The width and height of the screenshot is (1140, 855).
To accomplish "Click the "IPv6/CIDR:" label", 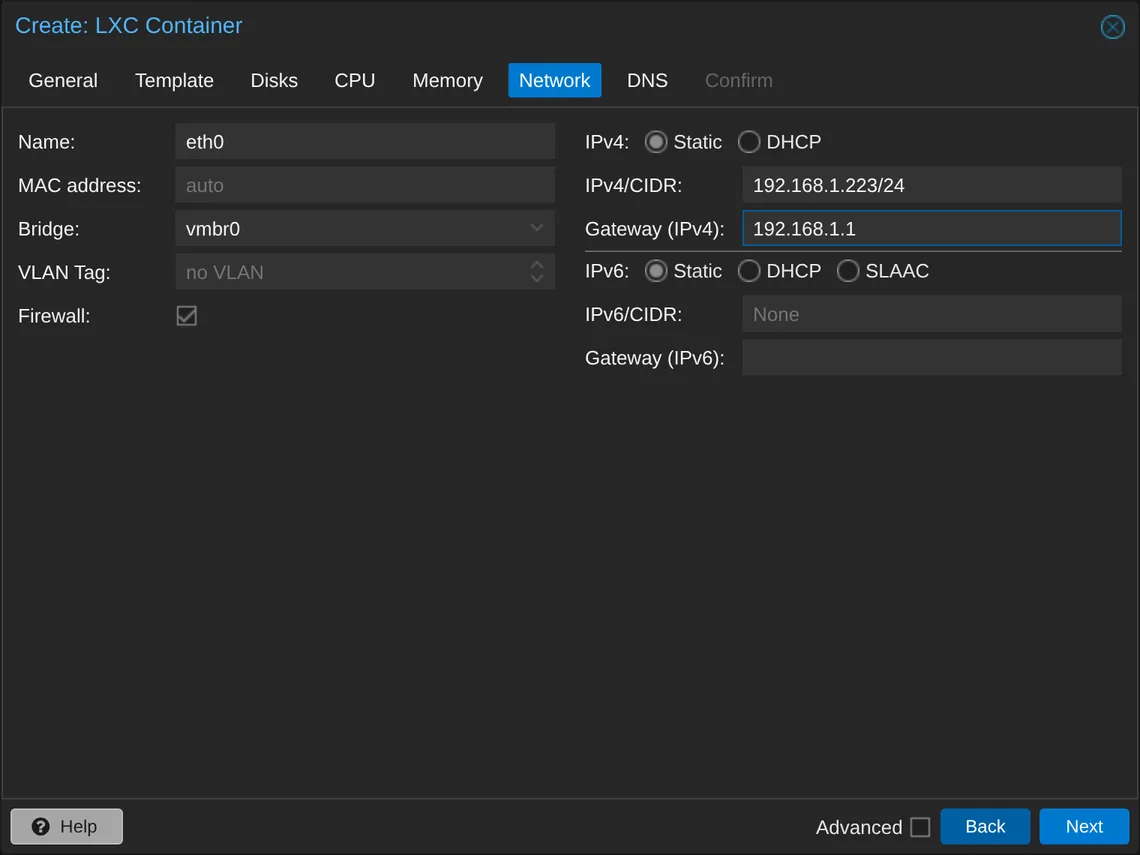I will point(633,315).
